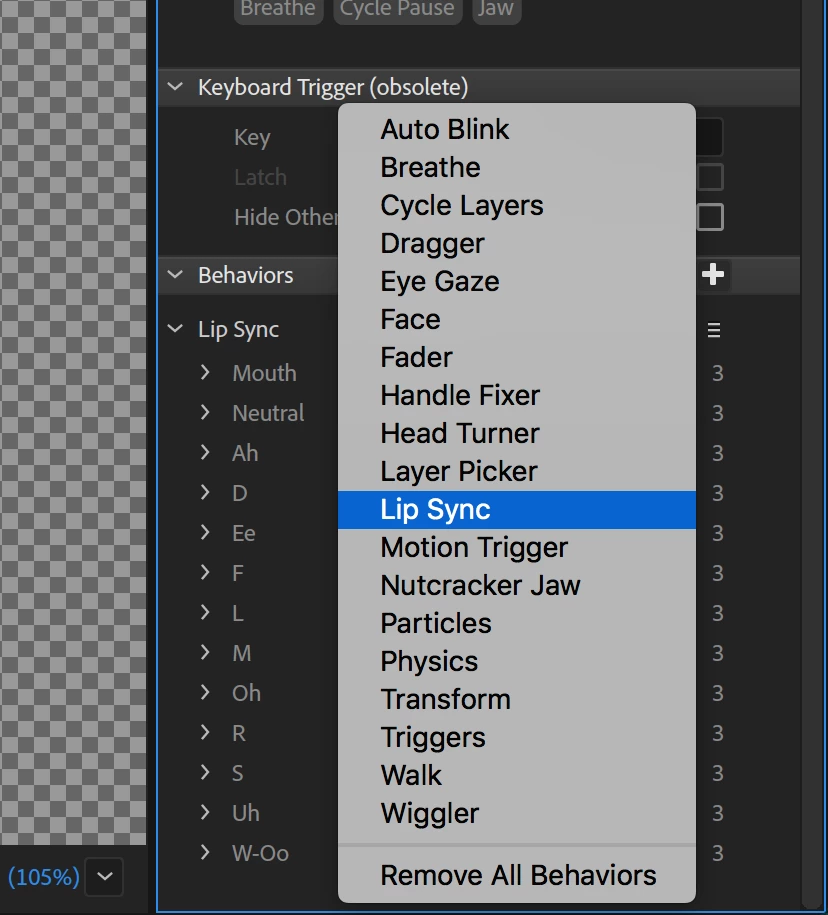Add the Motion Trigger behavior
This screenshot has width=828, height=915.
(x=516, y=547)
